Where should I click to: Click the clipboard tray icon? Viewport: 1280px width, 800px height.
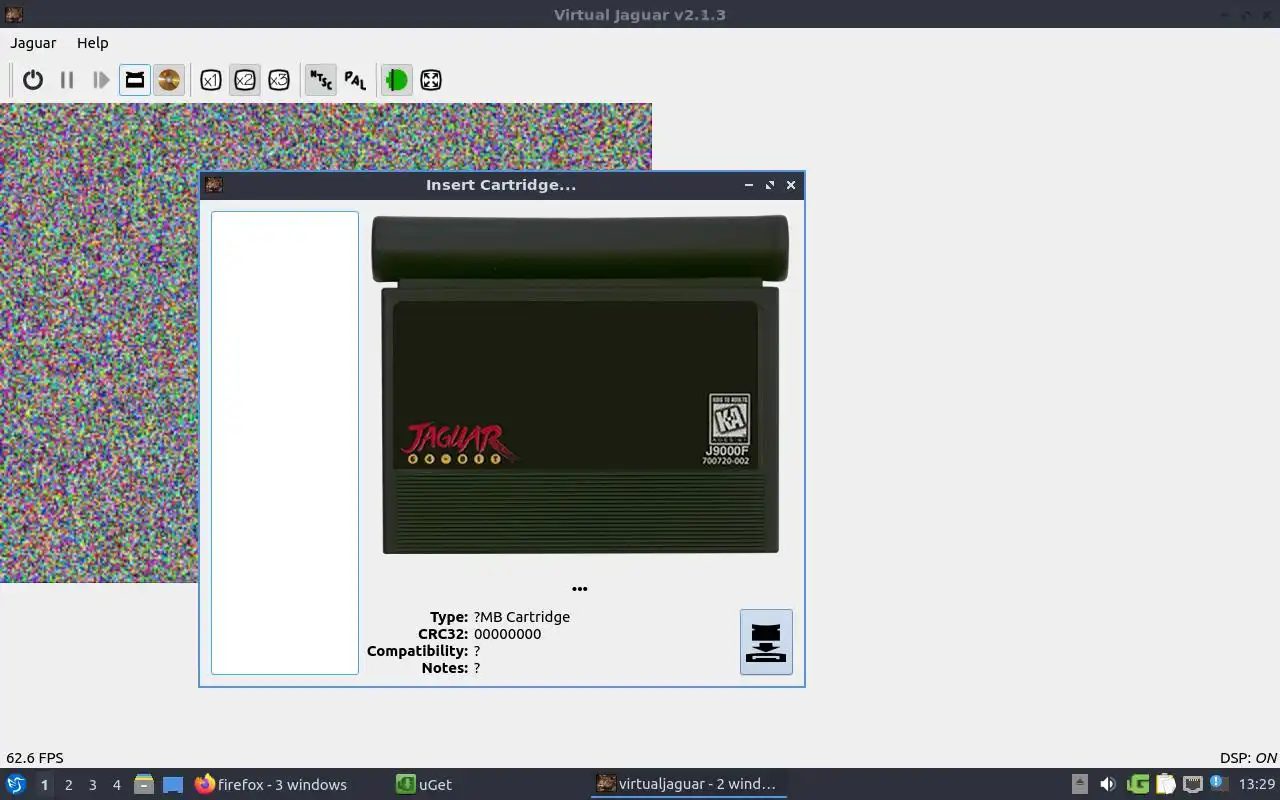coord(1165,784)
